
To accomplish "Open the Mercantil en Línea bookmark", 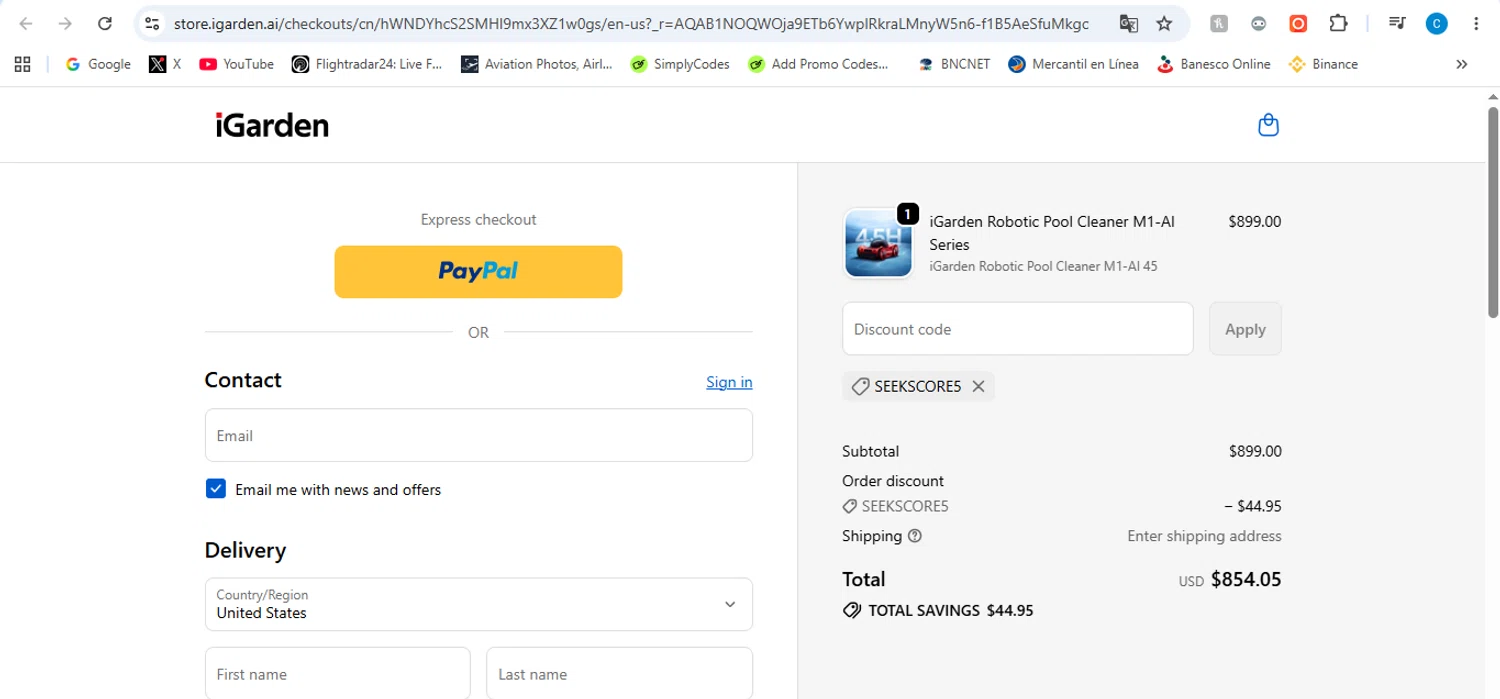I will (1073, 64).
